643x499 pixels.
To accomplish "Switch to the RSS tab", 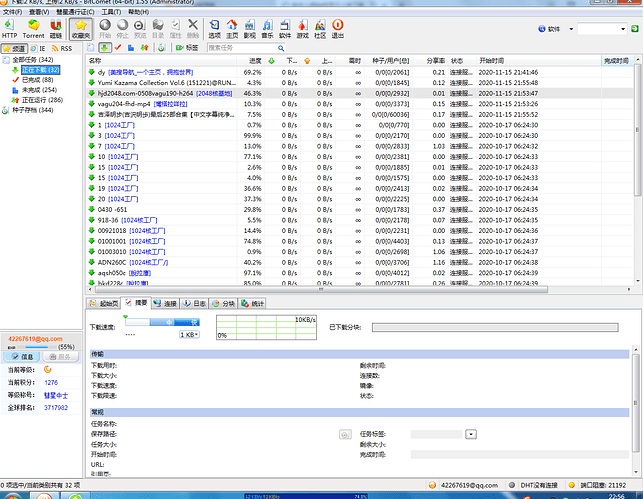I will (x=62, y=48).
